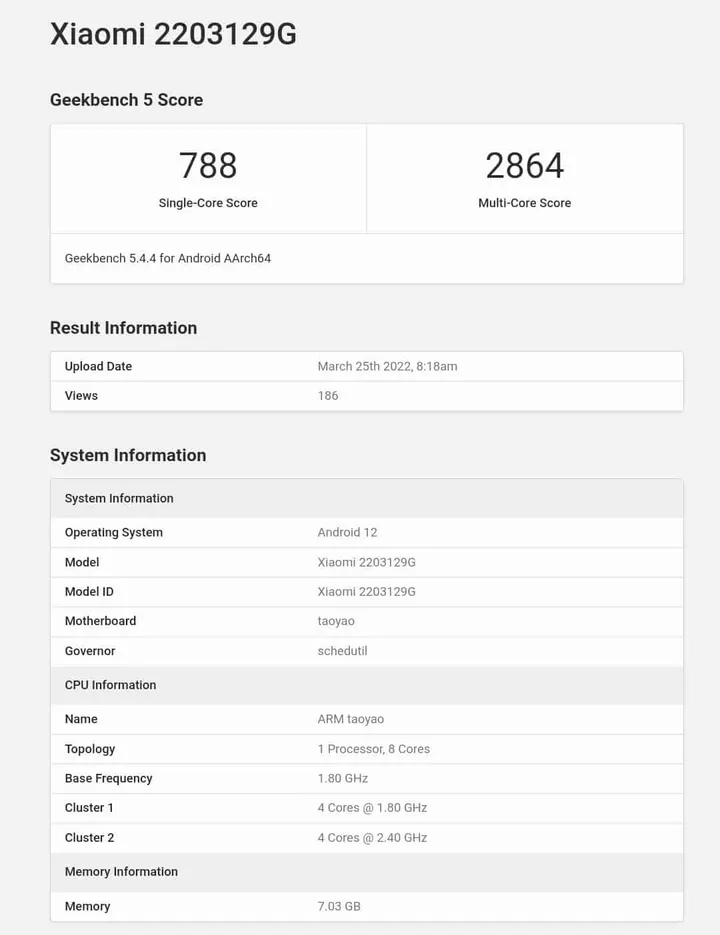Click the Model value Xiaomi 2203129G
720x935 pixels.
tap(366, 563)
